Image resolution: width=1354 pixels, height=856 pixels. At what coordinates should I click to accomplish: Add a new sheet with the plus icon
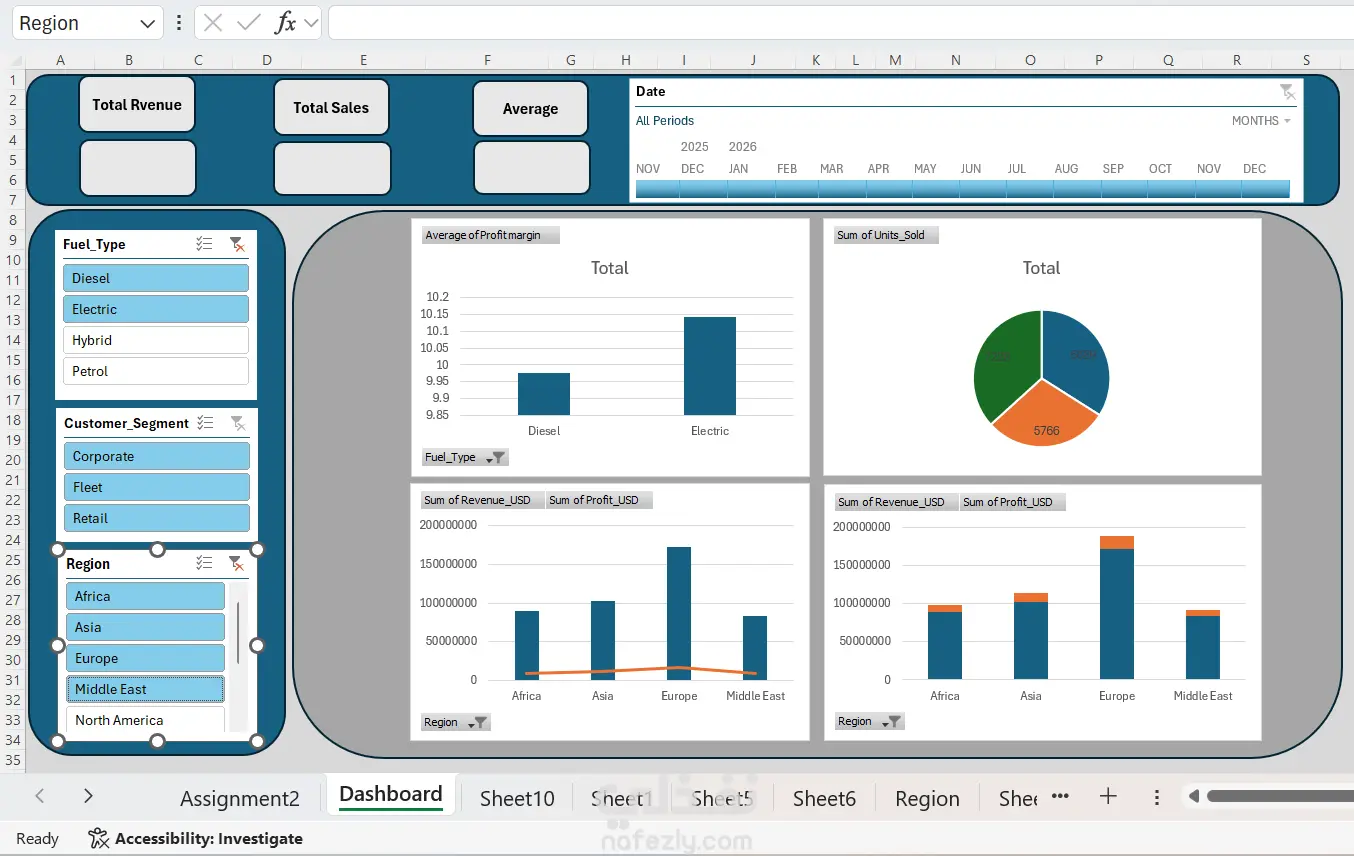click(x=1108, y=796)
